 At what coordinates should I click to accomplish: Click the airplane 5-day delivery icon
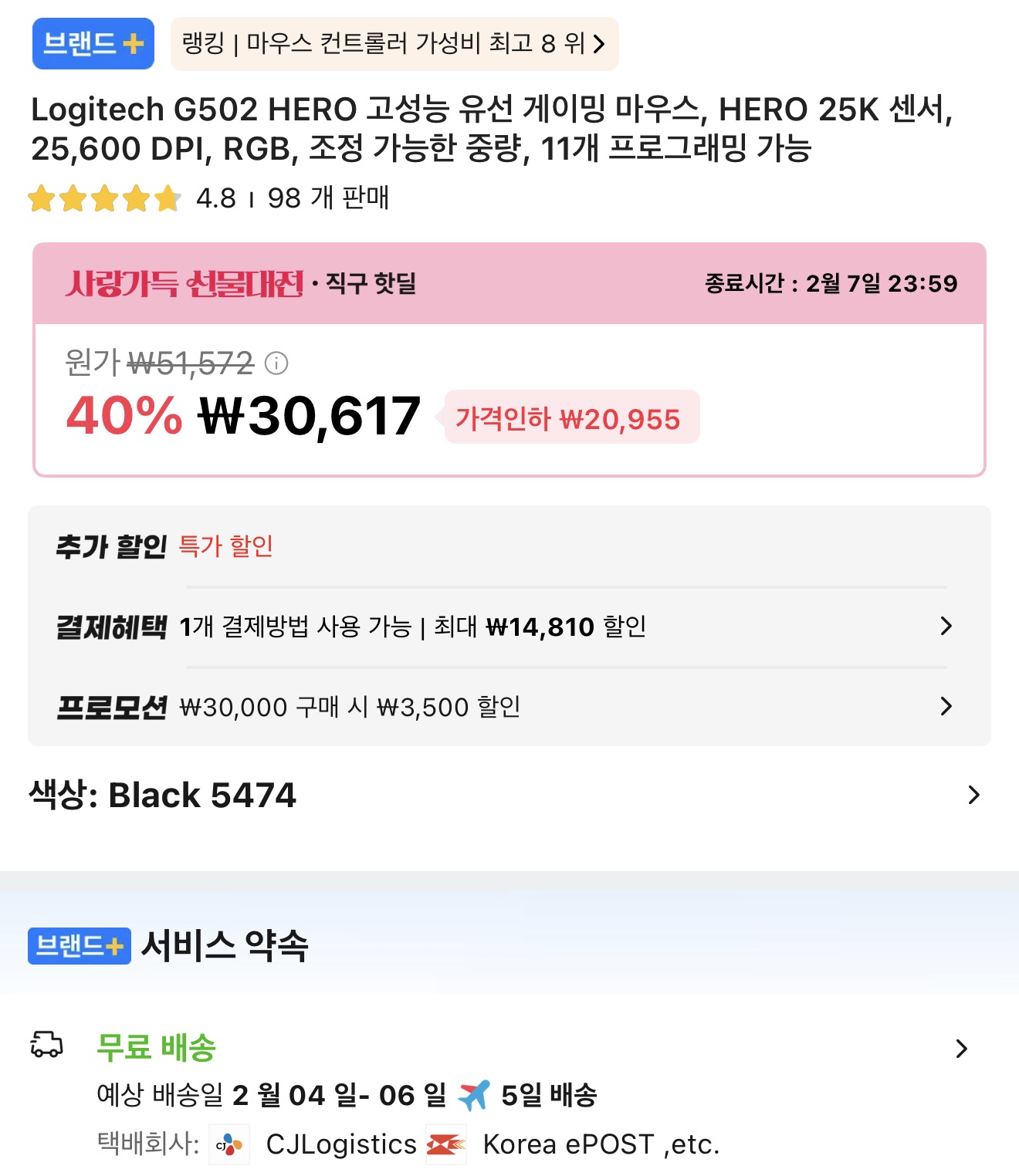coord(474,1094)
